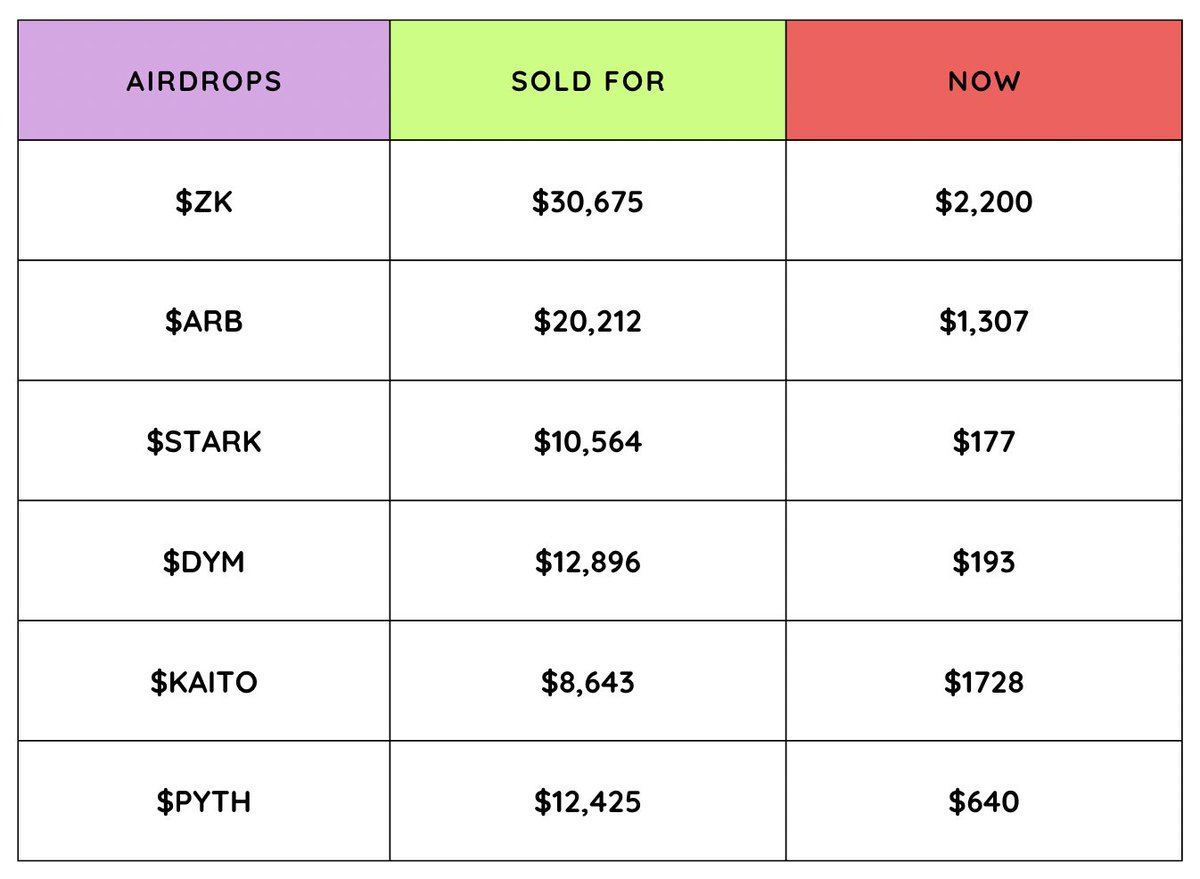
Task: Select the $177 now value
Action: [984, 442]
